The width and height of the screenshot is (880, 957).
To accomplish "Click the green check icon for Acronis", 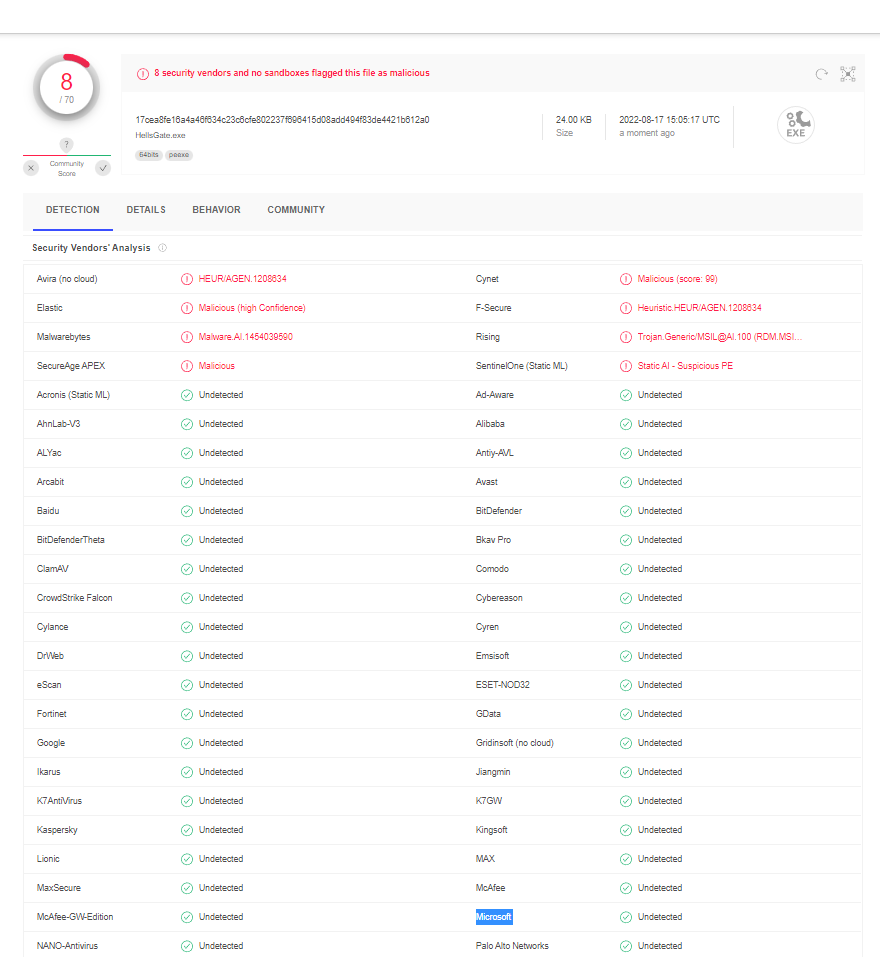I will [x=187, y=395].
